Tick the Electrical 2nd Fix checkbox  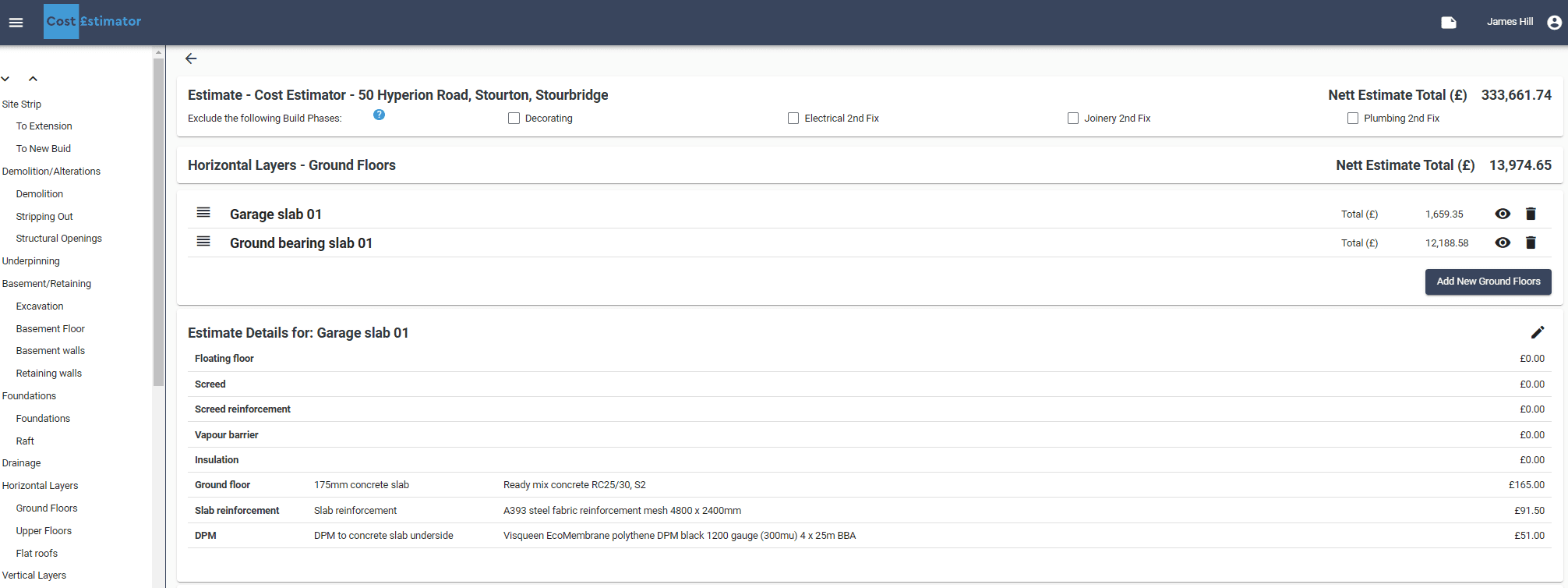pyautogui.click(x=793, y=119)
